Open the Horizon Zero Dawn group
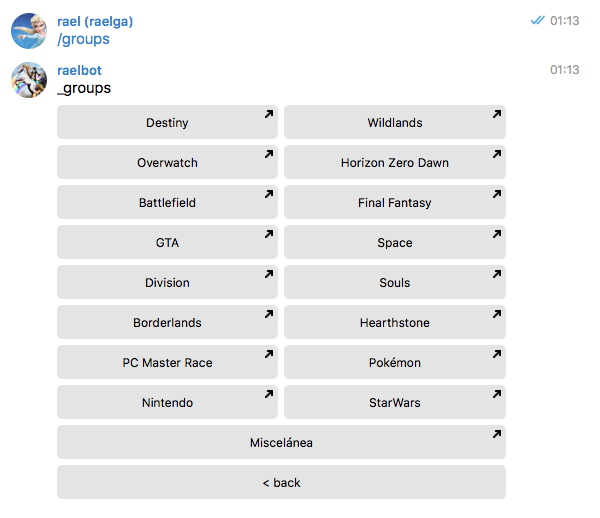The height and width of the screenshot is (518, 600). [394, 163]
